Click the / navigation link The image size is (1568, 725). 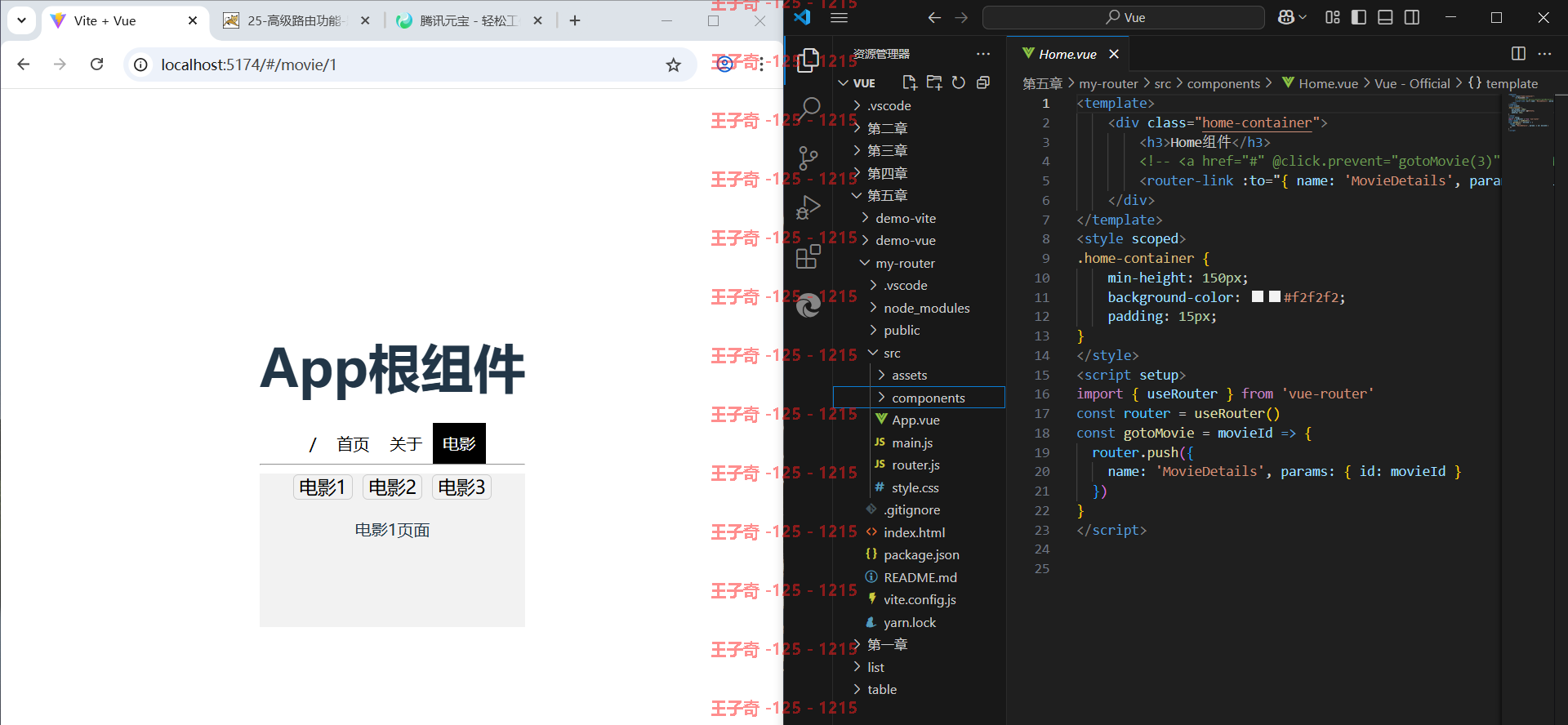[312, 444]
